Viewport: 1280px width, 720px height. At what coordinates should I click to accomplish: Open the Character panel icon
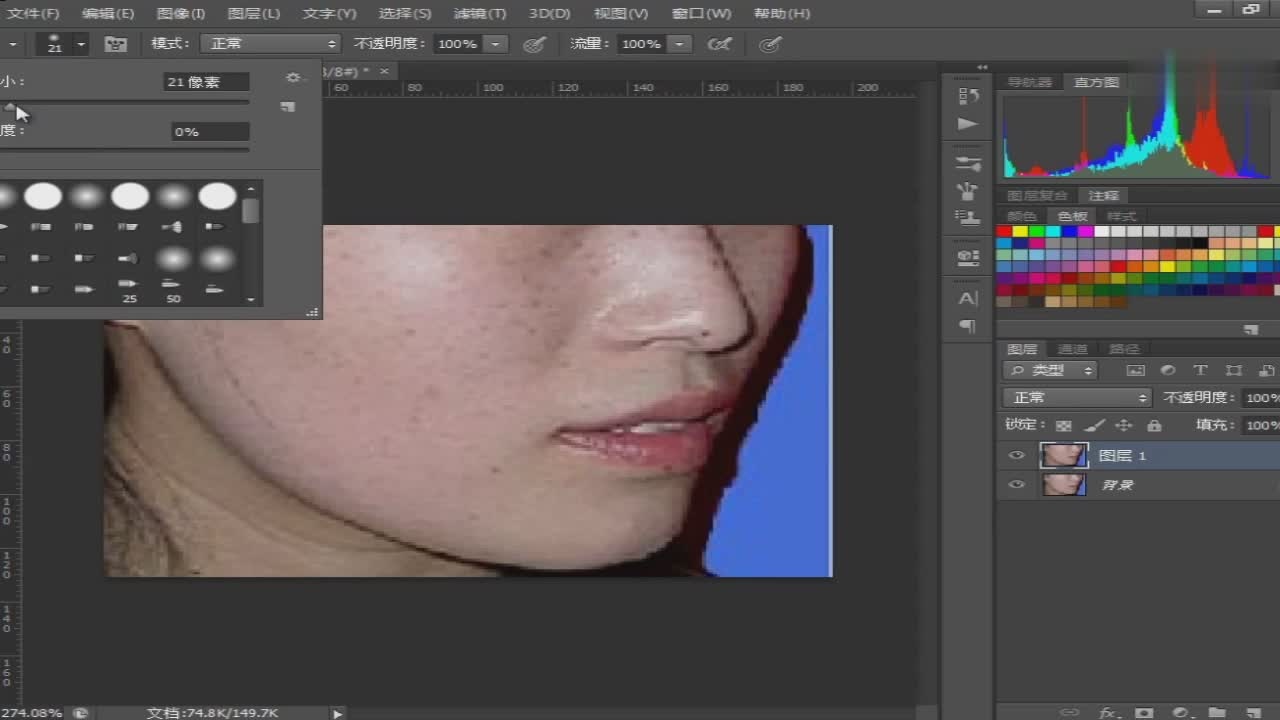pos(968,298)
